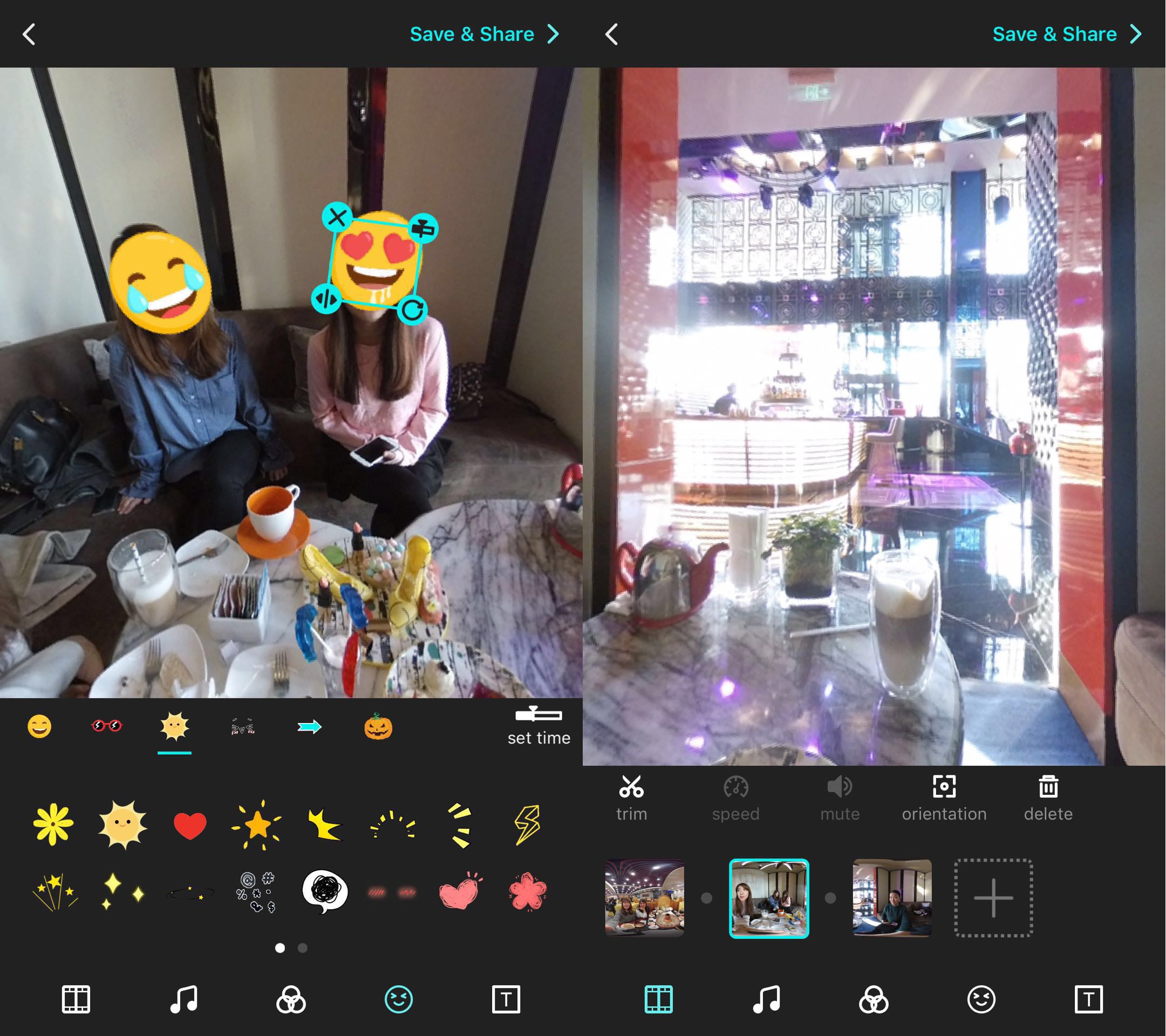Select the first clip thumbnail in the timeline

(x=644, y=898)
